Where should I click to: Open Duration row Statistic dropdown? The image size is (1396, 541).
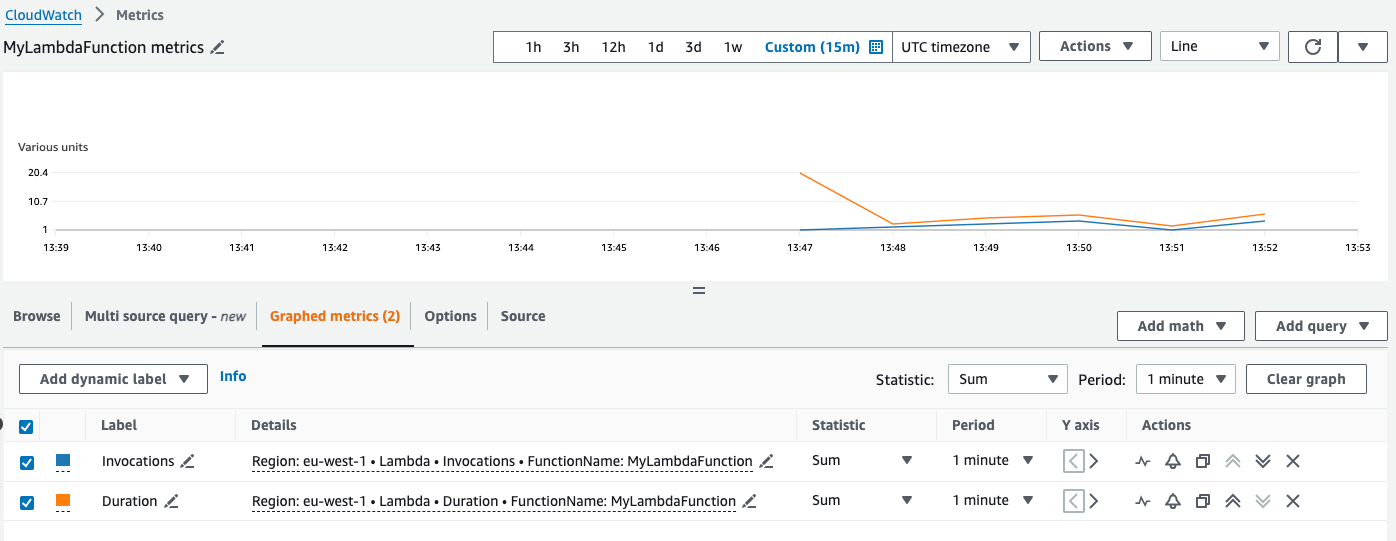(862, 501)
